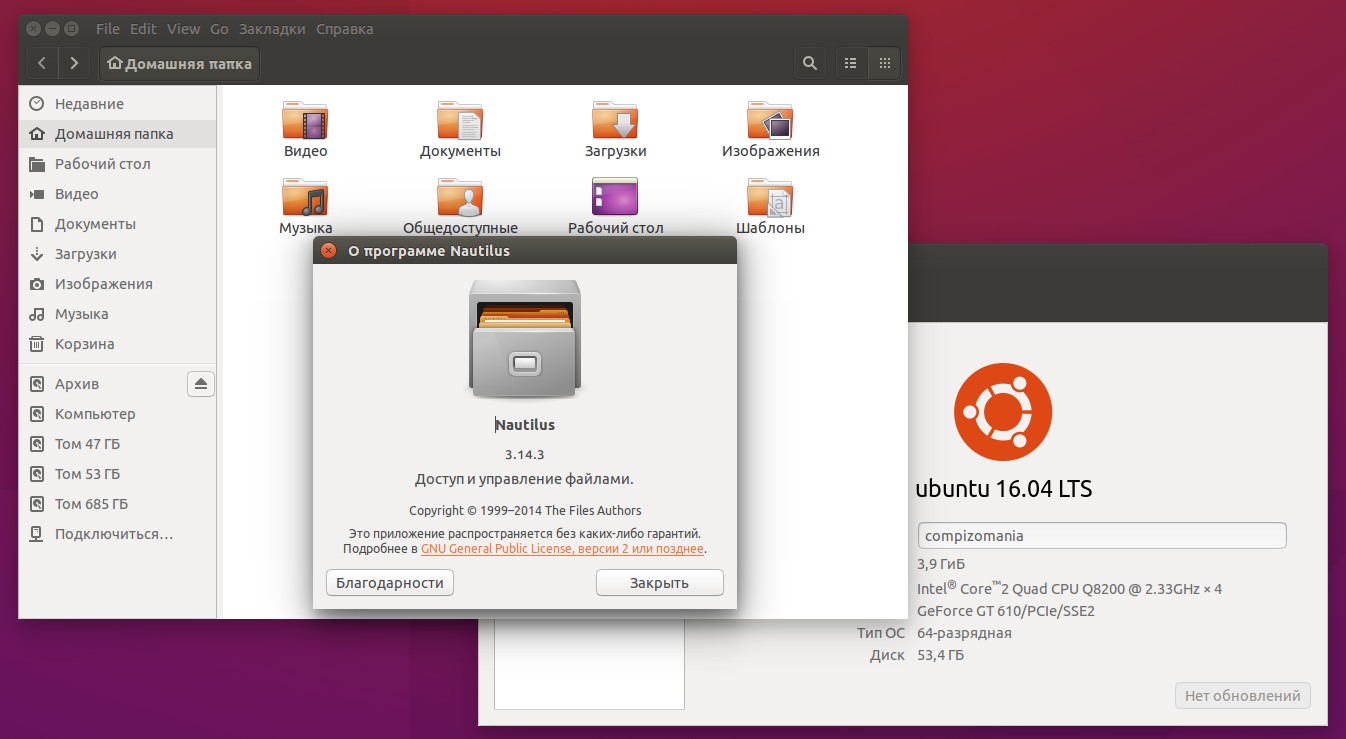Viewport: 1346px width, 739px height.
Task: Click the 3,9 ГиБ memory value
Action: 941,564
